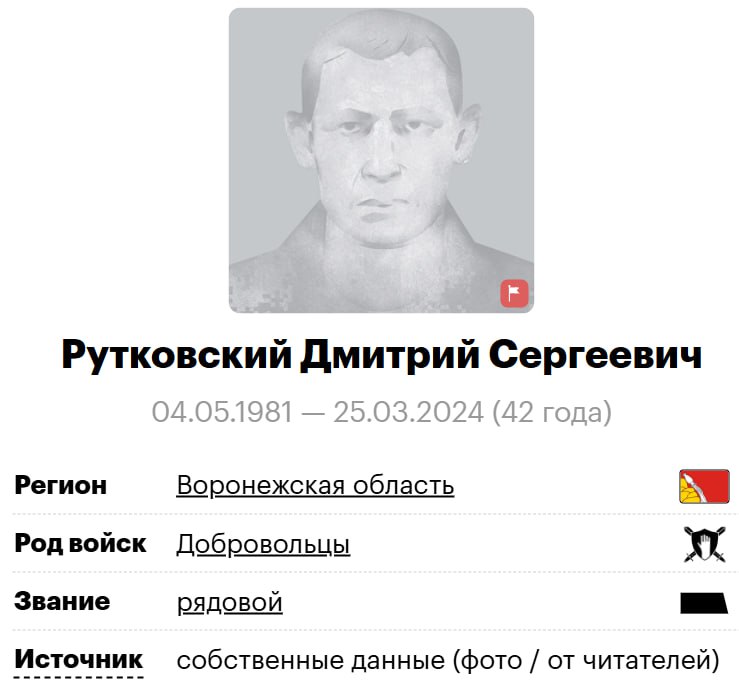Click the Род войск field label
739x694 pixels.
[80, 544]
